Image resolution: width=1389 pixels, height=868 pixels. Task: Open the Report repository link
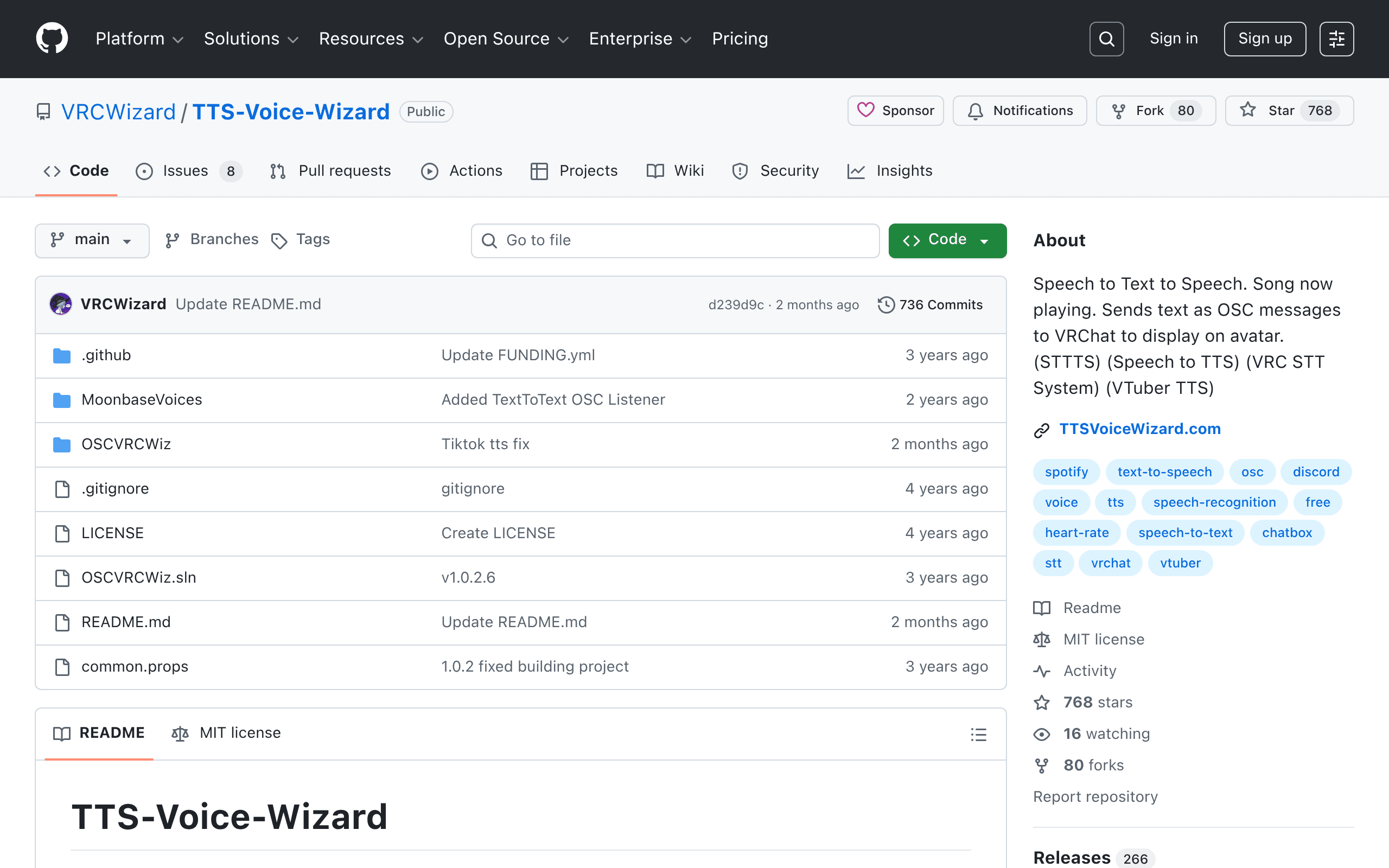1095,797
